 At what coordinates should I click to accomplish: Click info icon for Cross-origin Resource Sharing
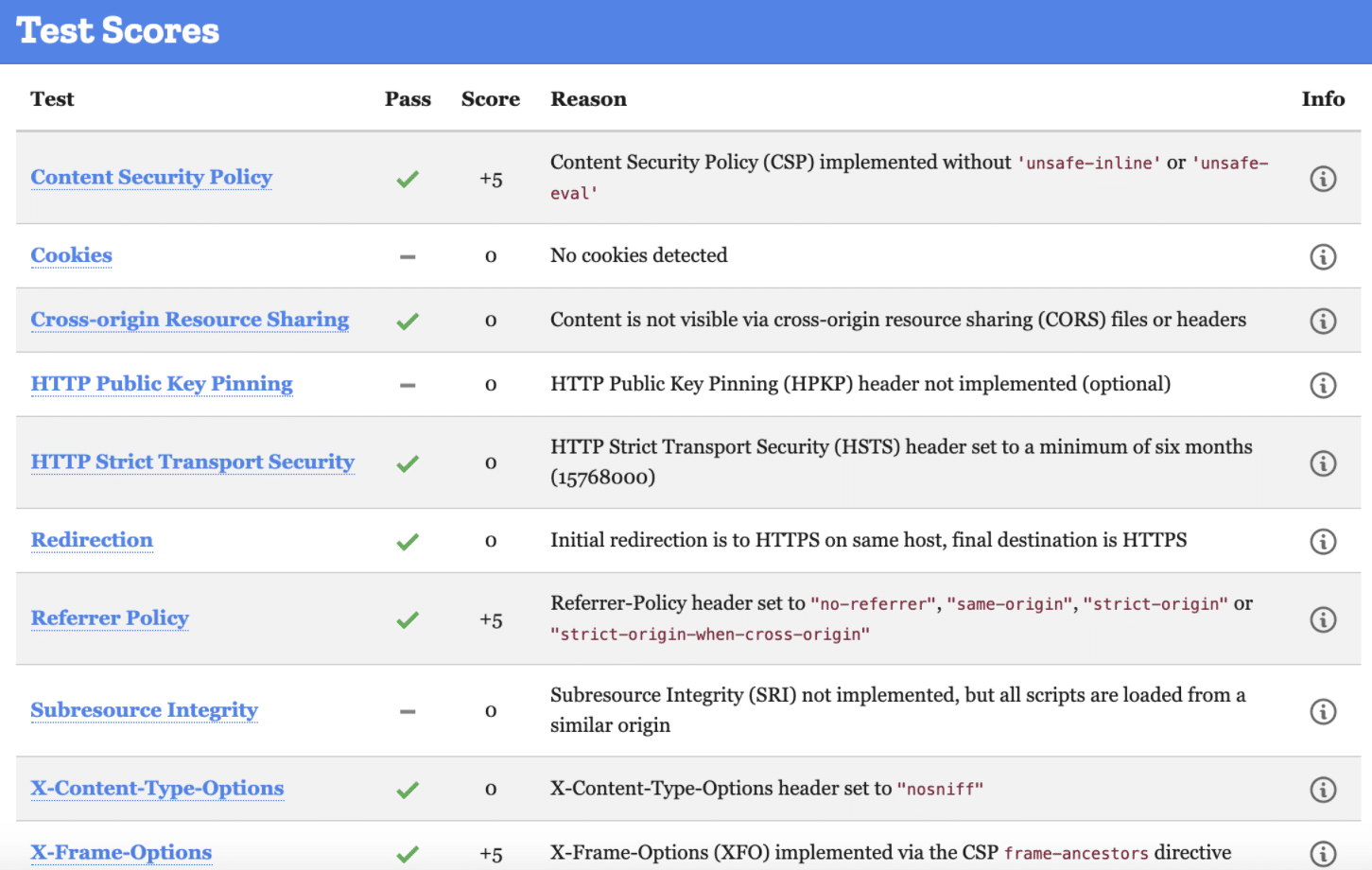(x=1323, y=321)
